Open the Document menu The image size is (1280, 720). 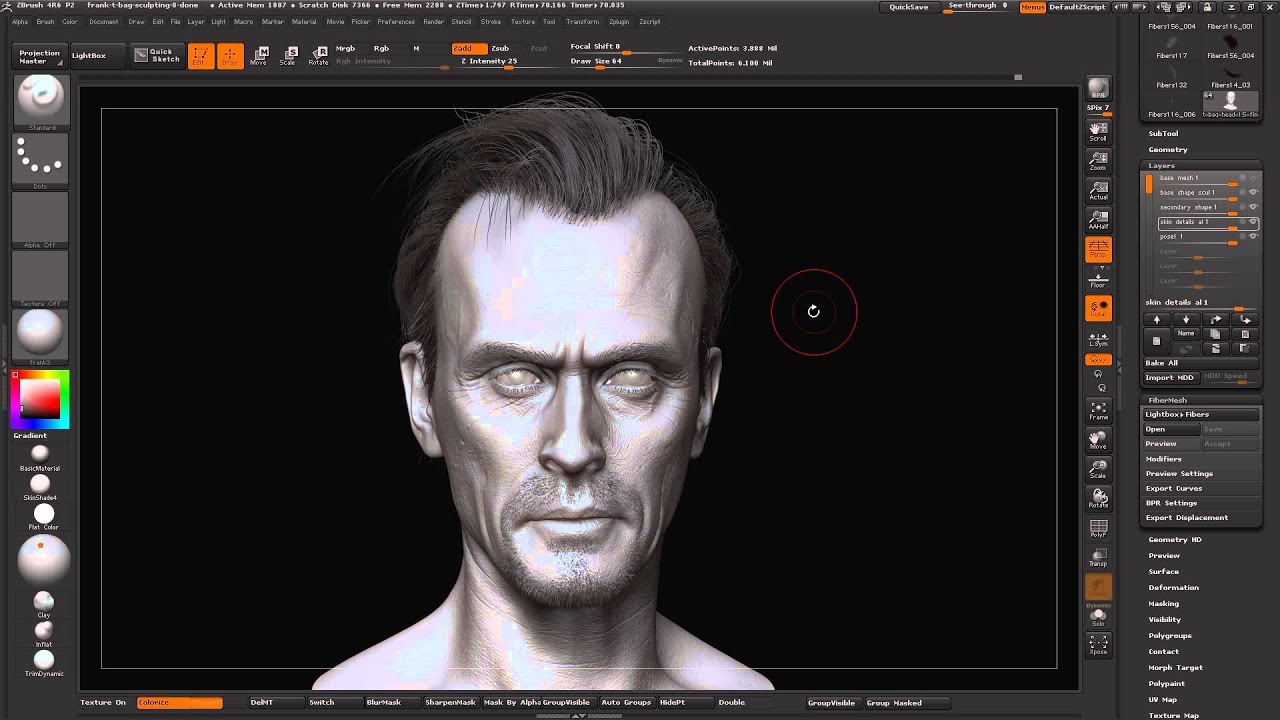coord(103,21)
